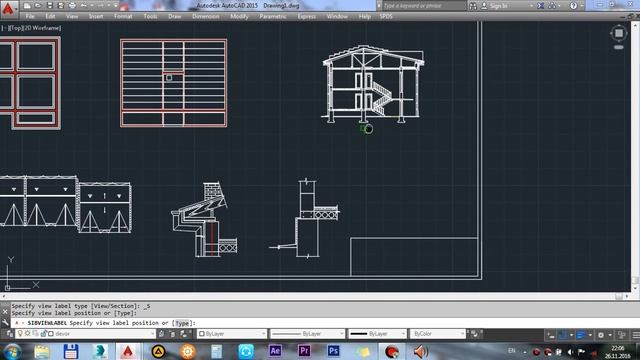Click the Undo arrow in Quick Access toolbar

pos(84,6)
